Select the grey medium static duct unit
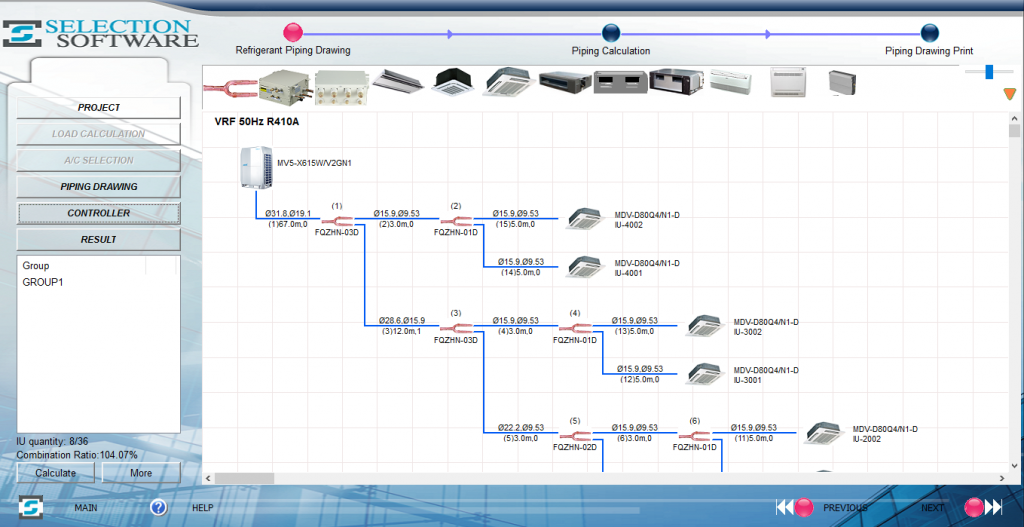 pos(620,81)
